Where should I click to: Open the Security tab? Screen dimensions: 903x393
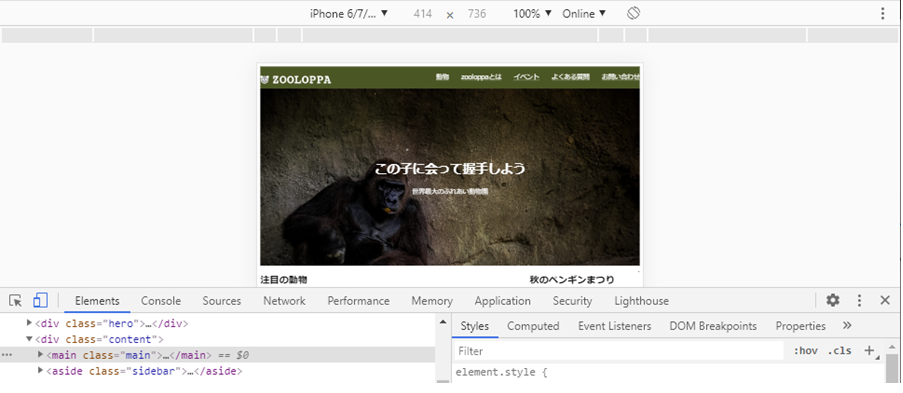[x=572, y=301]
